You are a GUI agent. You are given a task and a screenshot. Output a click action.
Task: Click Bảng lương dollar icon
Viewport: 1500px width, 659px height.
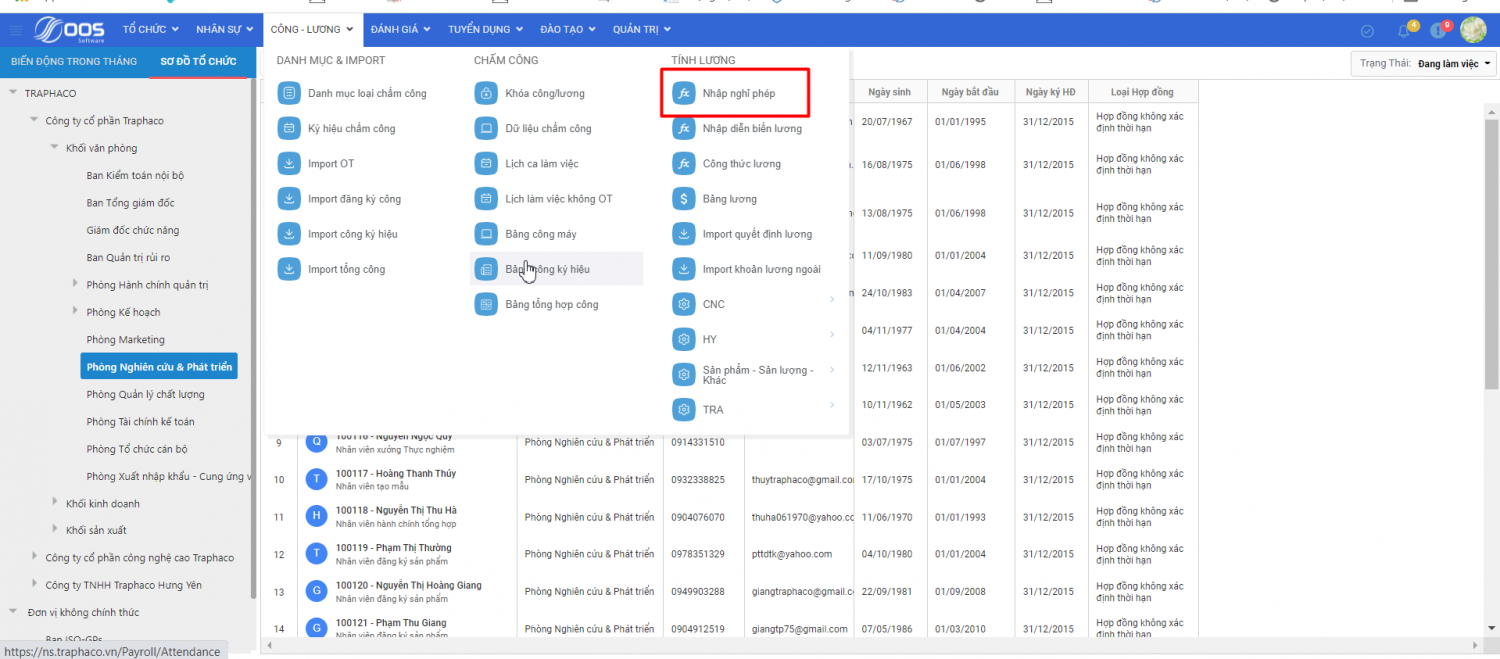[684, 199]
